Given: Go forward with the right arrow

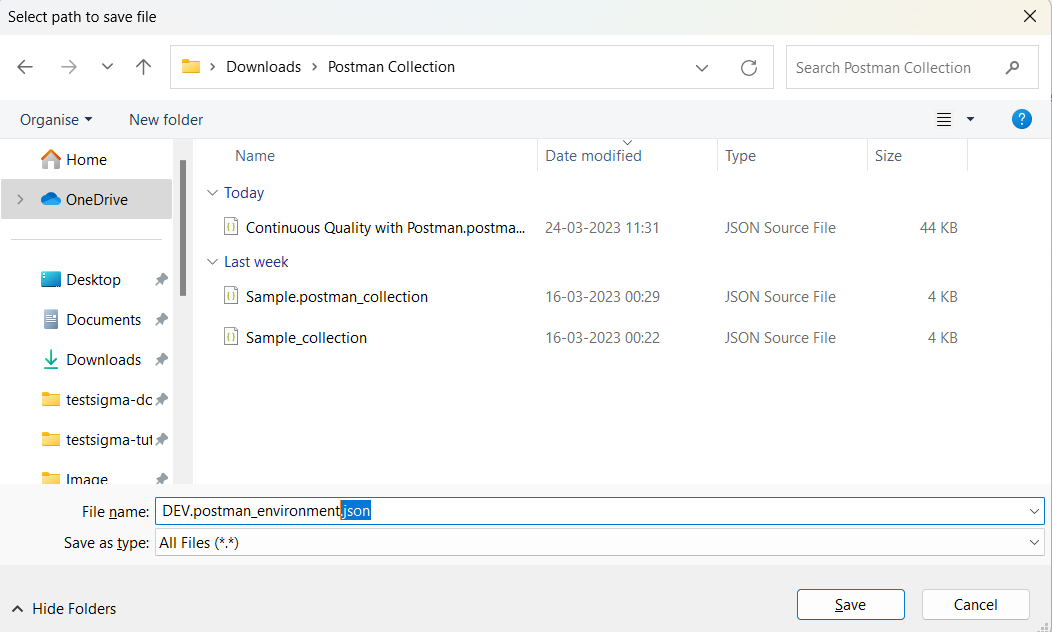Looking at the screenshot, I should point(68,67).
